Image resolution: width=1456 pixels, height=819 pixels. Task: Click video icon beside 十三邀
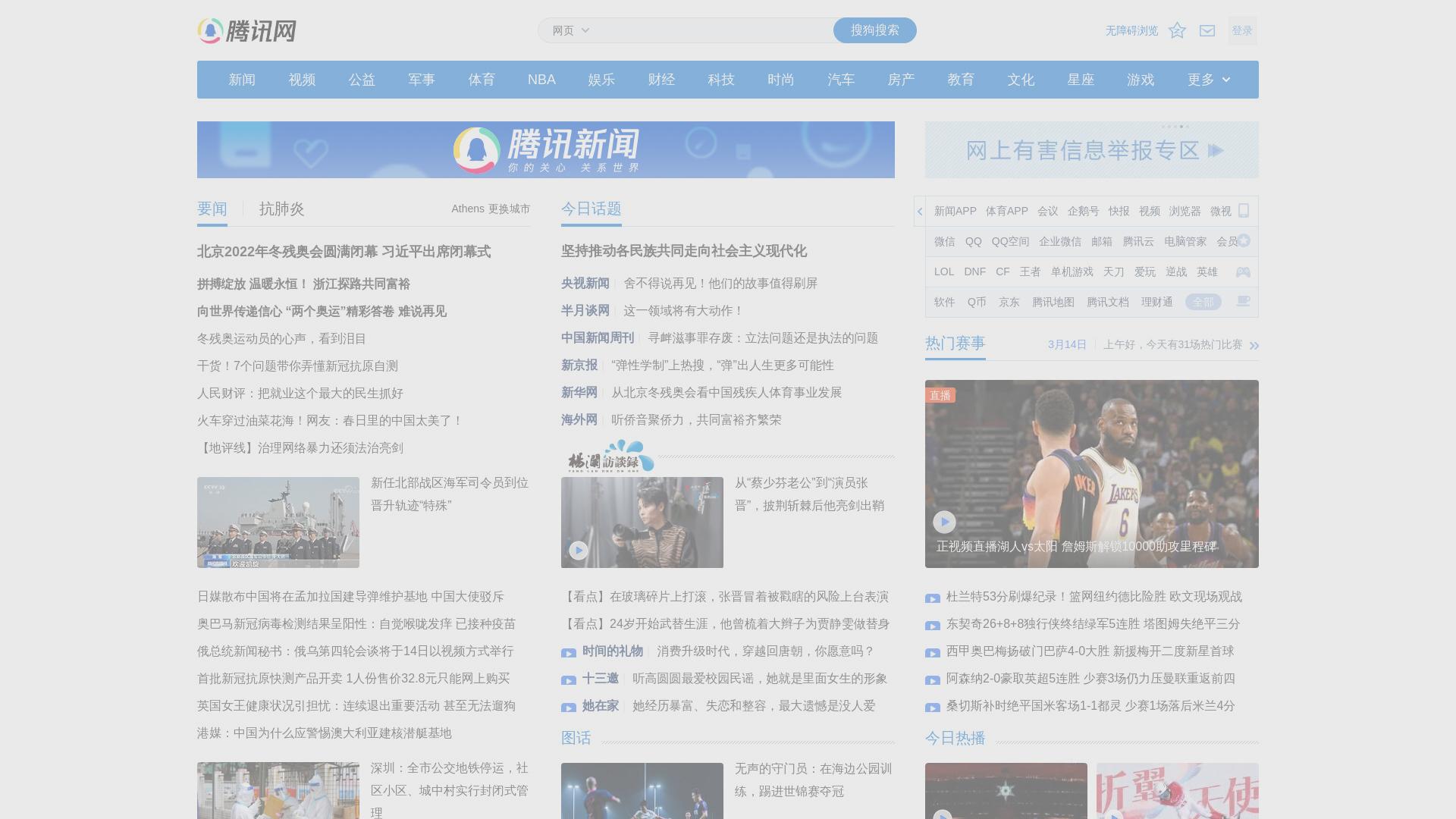tap(569, 680)
